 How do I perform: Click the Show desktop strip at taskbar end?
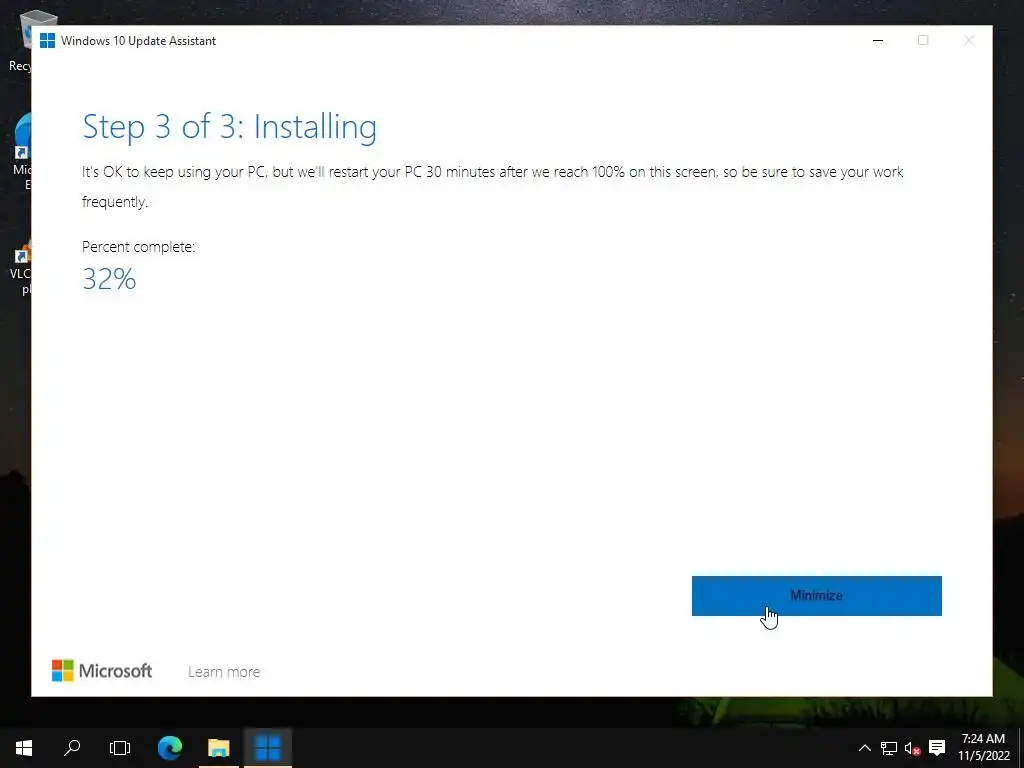tap(1021, 748)
